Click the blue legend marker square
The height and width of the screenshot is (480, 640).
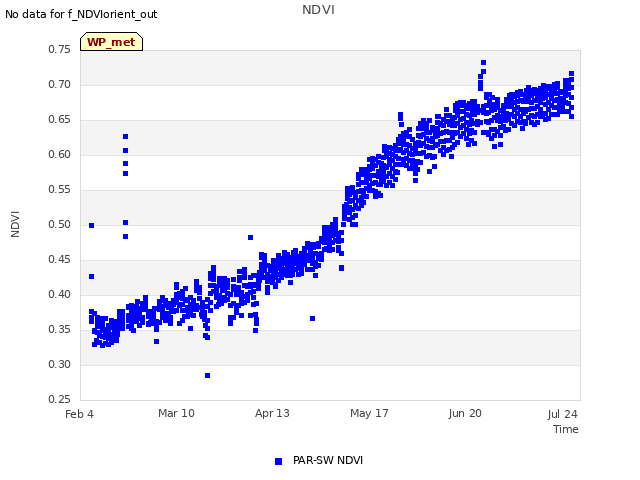(278, 461)
